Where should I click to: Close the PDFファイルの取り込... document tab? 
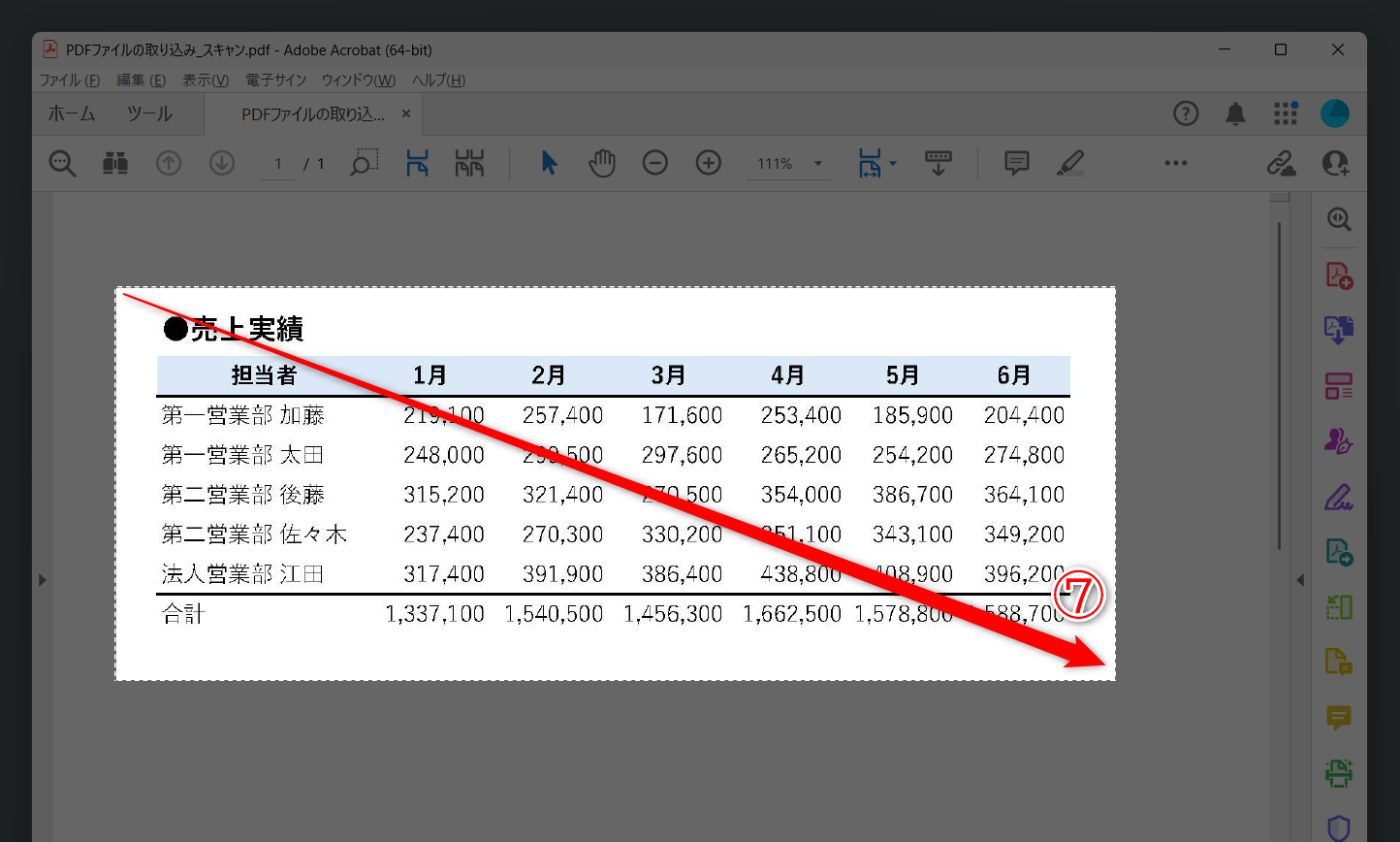pyautogui.click(x=406, y=113)
